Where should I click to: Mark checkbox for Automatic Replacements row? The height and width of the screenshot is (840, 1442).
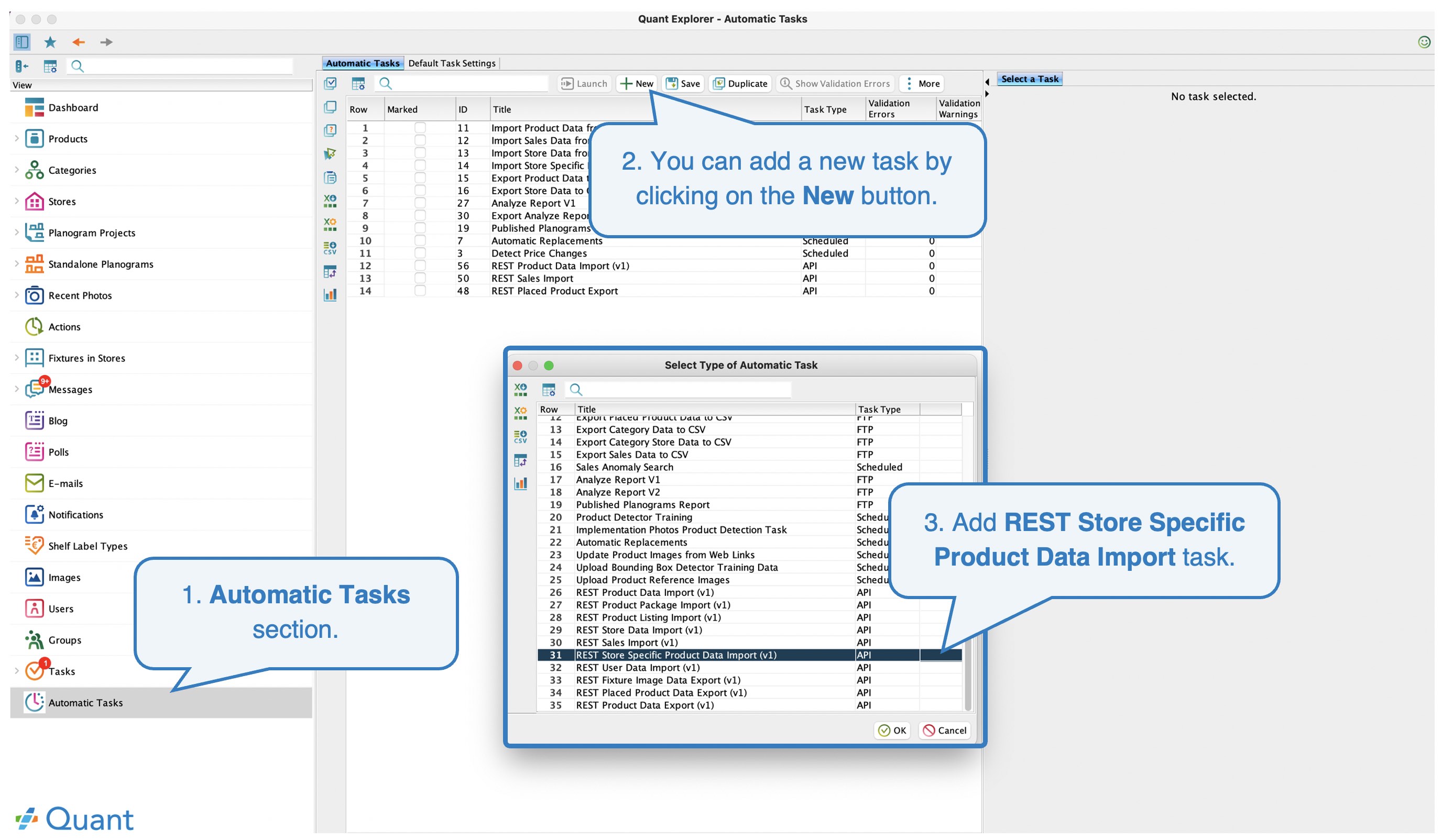(420, 240)
